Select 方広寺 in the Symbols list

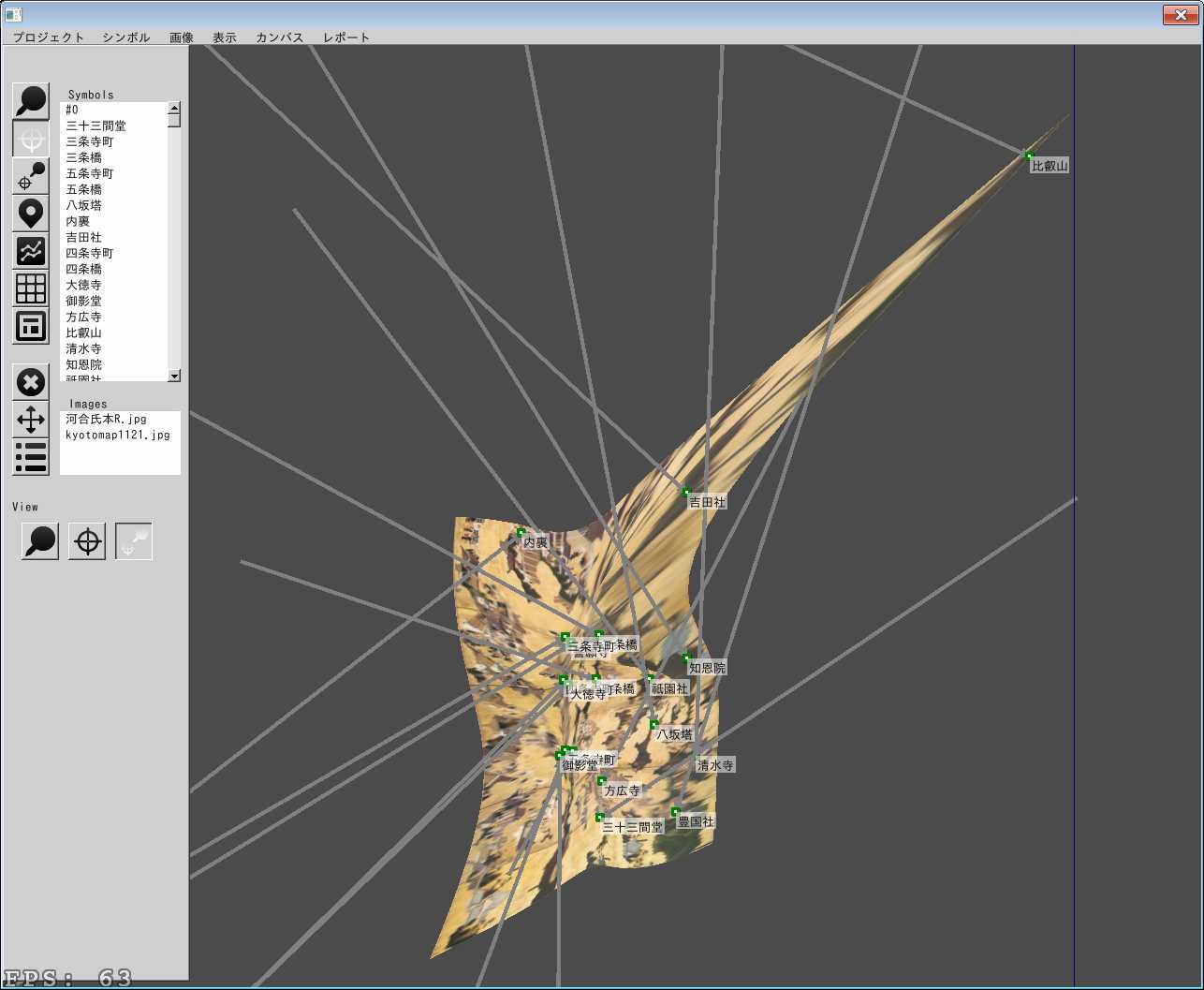[x=114, y=317]
